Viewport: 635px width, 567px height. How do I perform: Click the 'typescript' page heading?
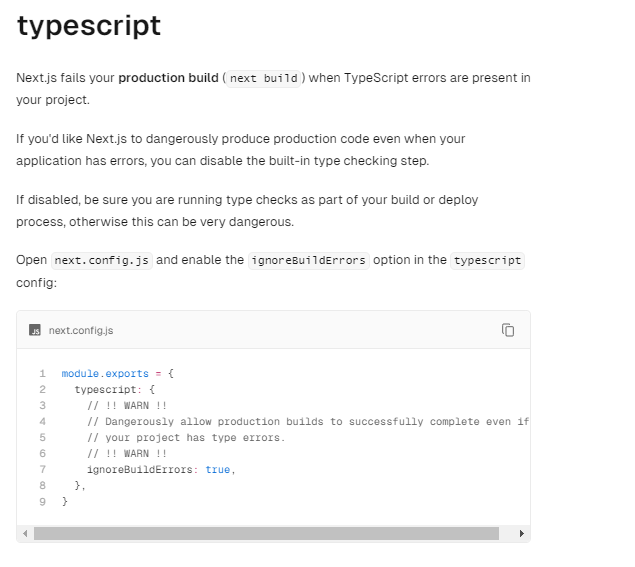pos(89,25)
